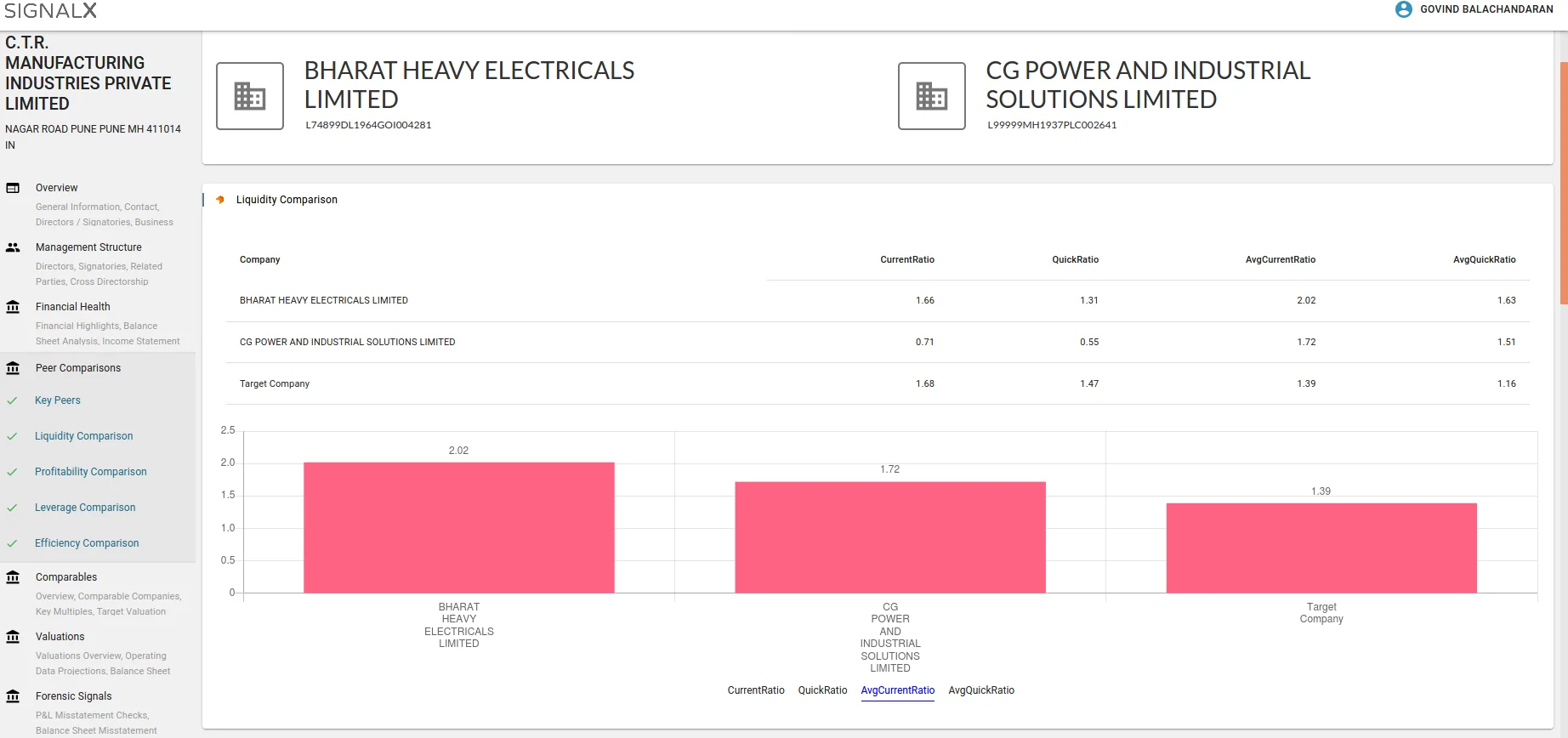This screenshot has height=738, width=1568.
Task: Open the Overview section icon
Action: pos(13,188)
